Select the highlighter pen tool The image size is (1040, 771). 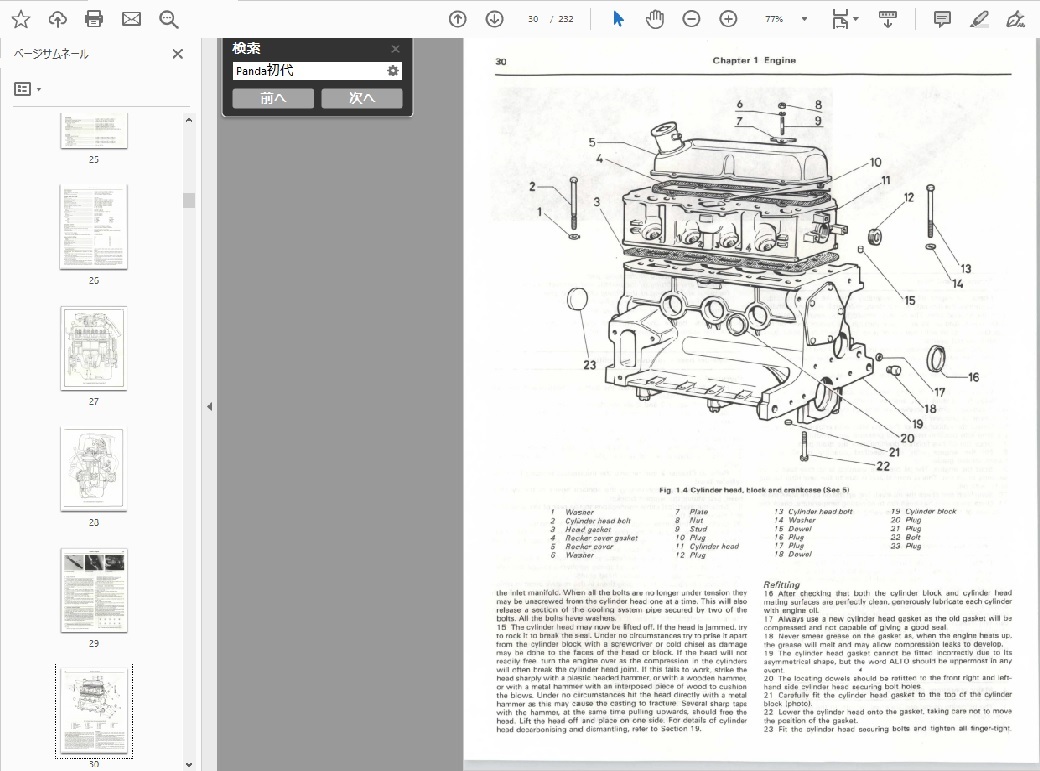[979, 19]
